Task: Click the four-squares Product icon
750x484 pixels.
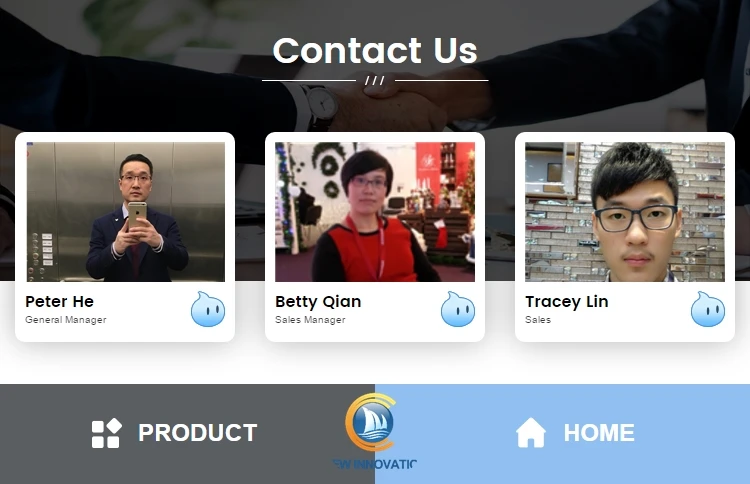Action: (106, 433)
